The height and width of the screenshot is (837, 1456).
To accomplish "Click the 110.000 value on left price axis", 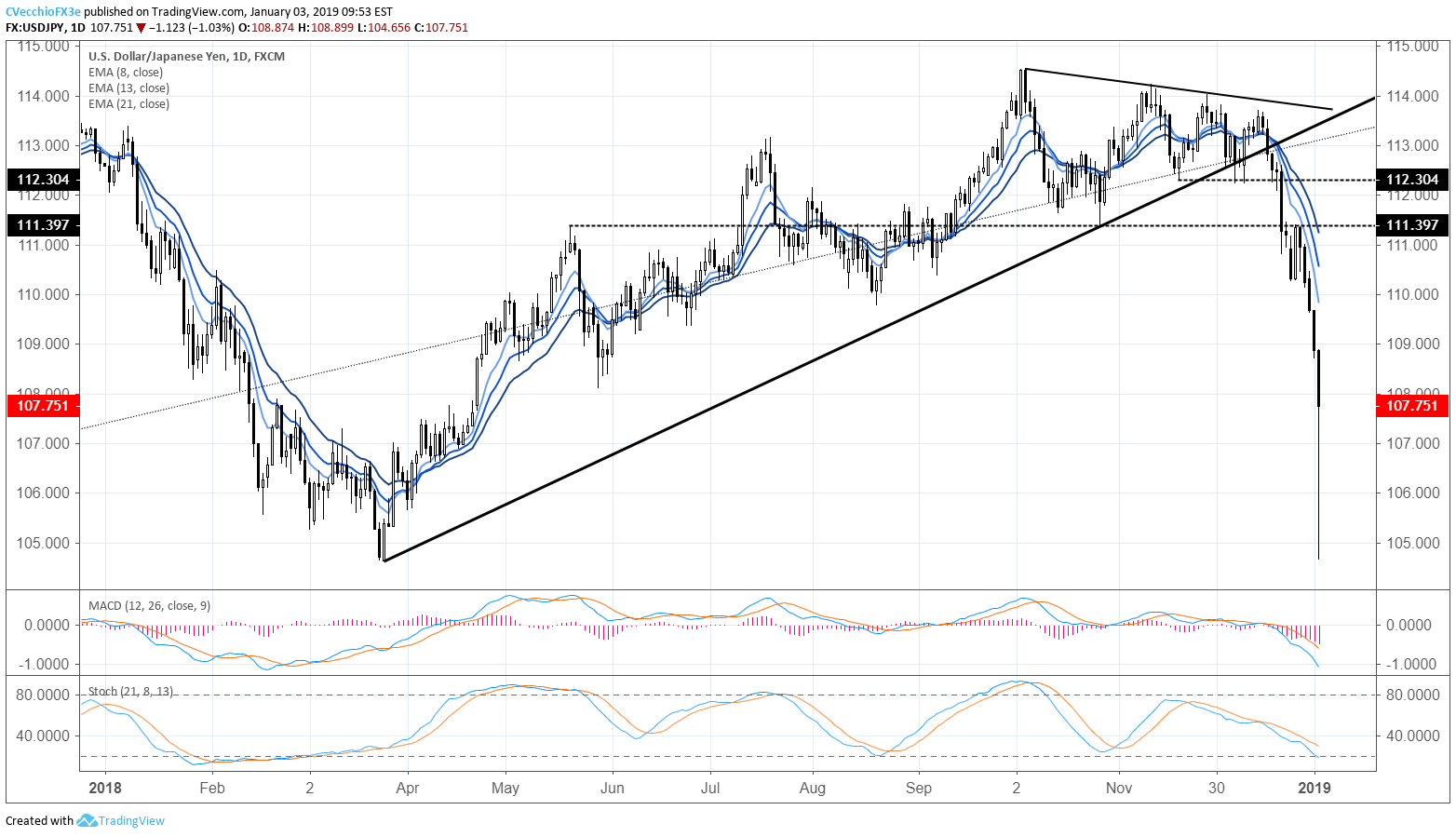I will tap(44, 294).
